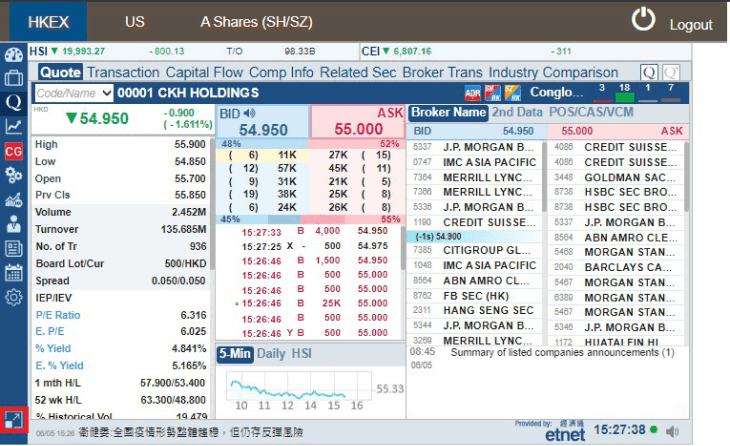Open the P/E Ratio link
The width and height of the screenshot is (730, 446).
point(58,315)
